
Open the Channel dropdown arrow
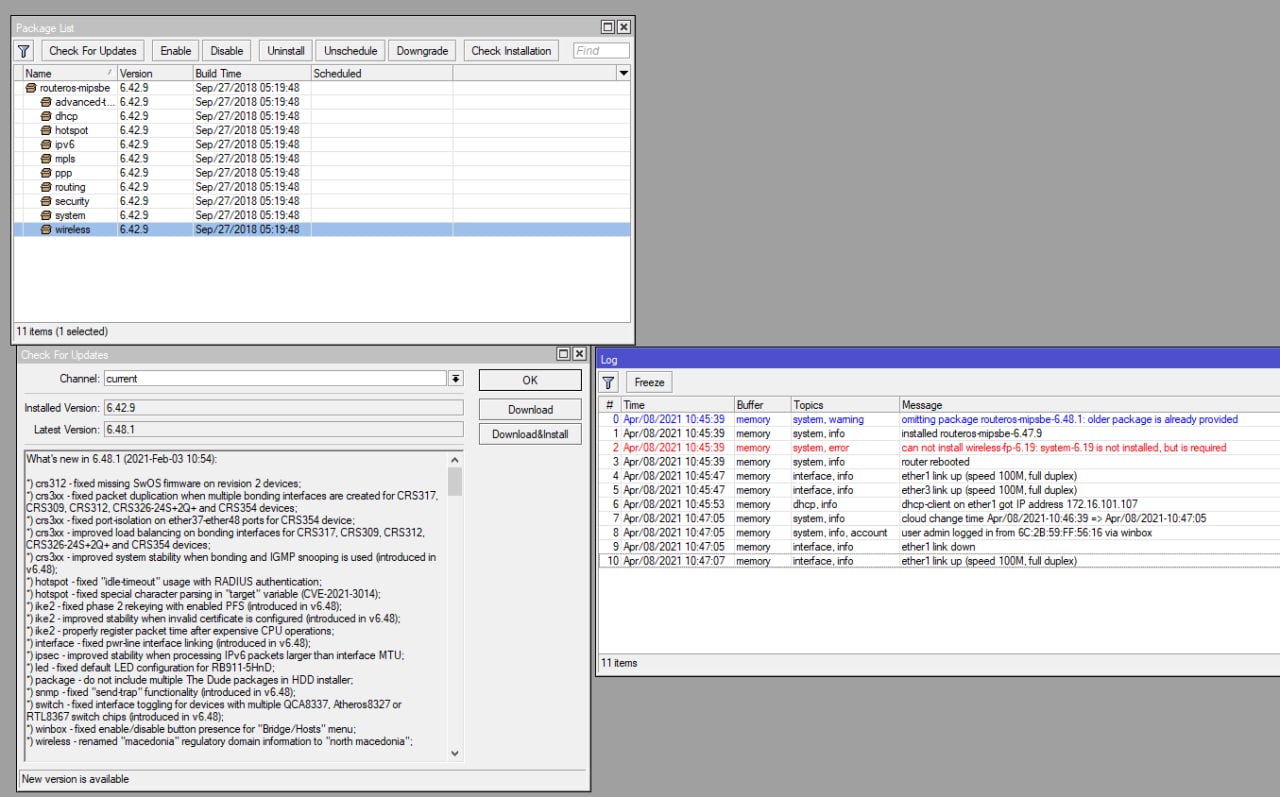tap(456, 379)
